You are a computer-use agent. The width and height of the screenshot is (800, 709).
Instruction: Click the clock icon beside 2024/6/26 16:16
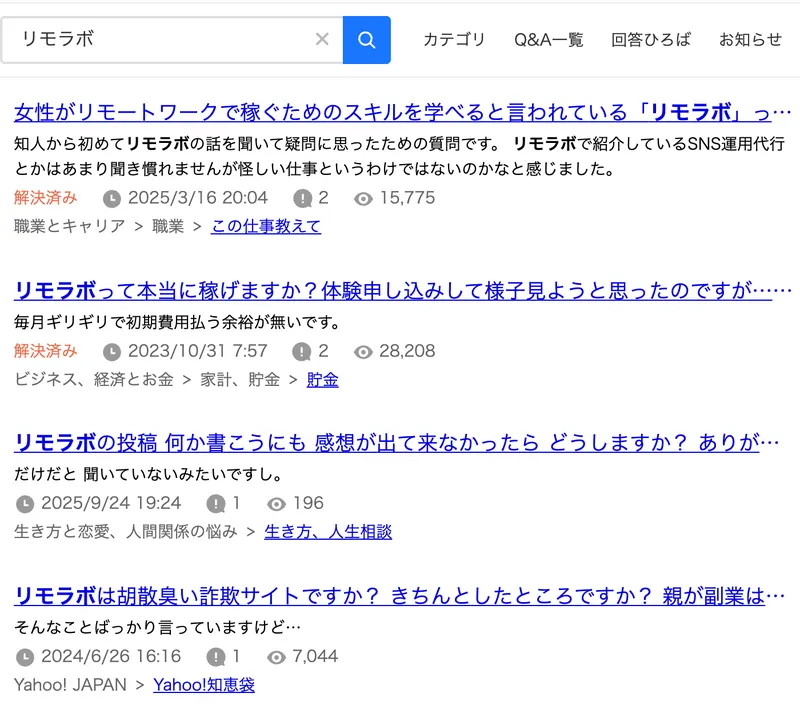[x=25, y=657]
